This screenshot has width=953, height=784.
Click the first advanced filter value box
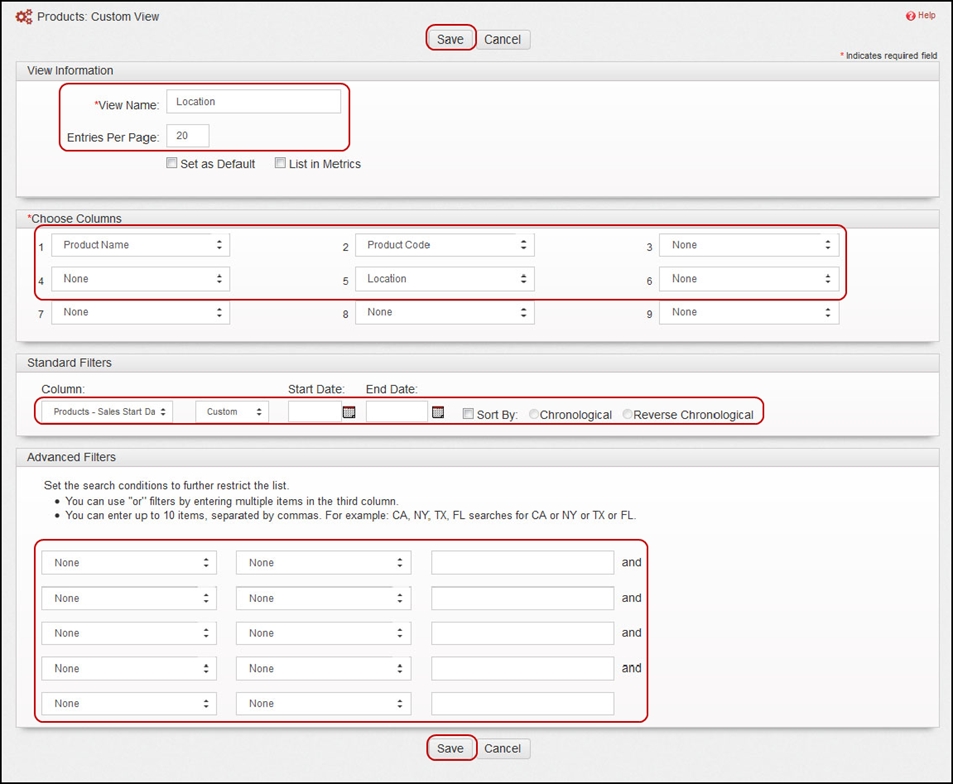click(x=523, y=563)
